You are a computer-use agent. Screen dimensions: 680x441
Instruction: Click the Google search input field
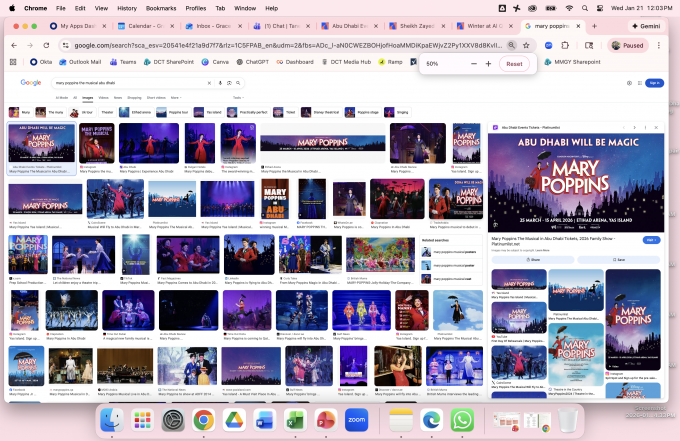click(130, 83)
